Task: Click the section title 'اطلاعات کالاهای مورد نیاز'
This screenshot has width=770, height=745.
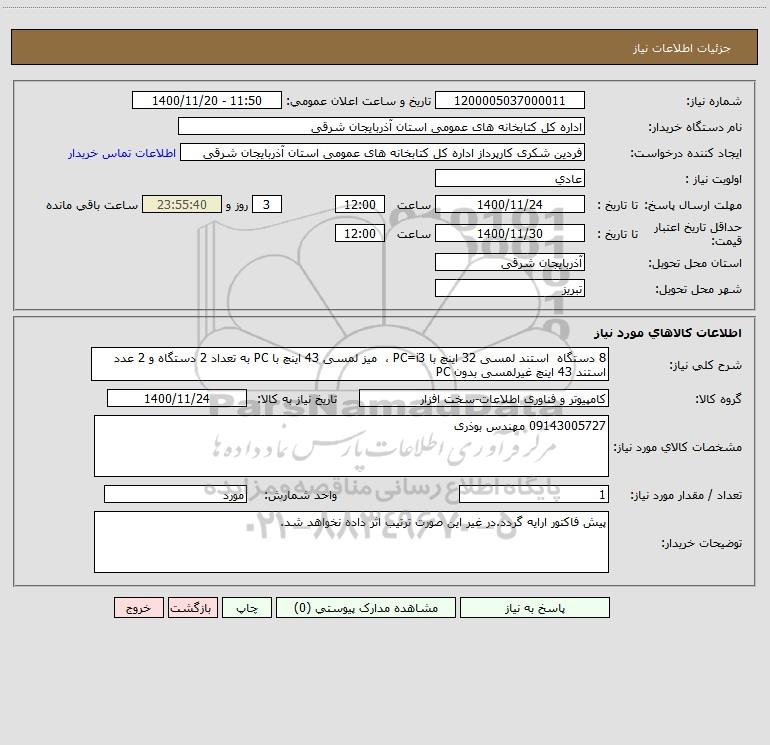Action: pos(668,333)
